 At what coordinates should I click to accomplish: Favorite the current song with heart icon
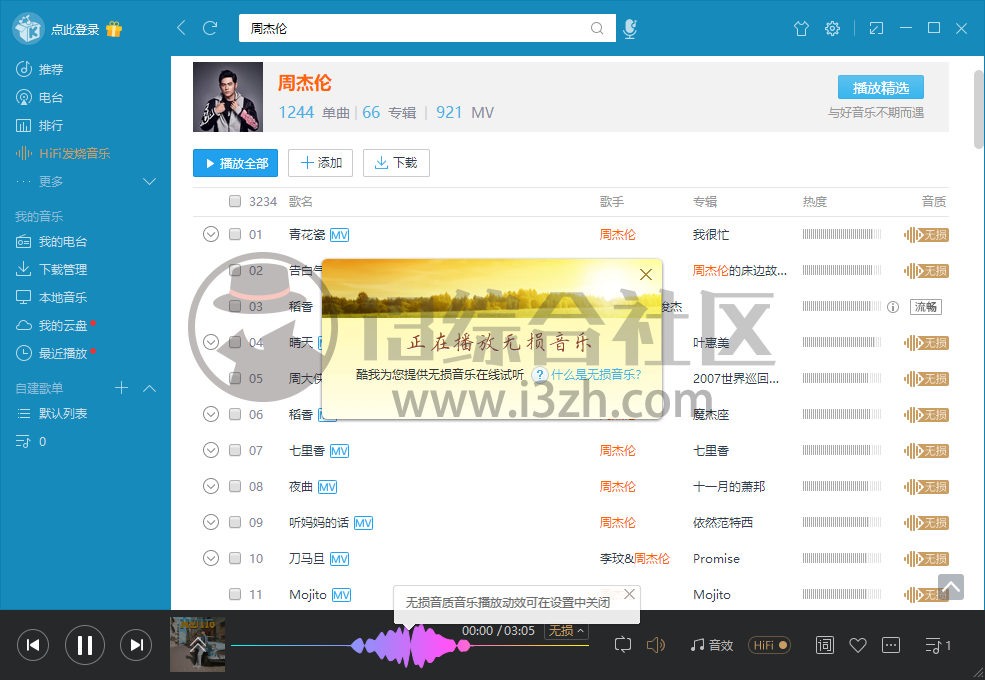tap(857, 645)
